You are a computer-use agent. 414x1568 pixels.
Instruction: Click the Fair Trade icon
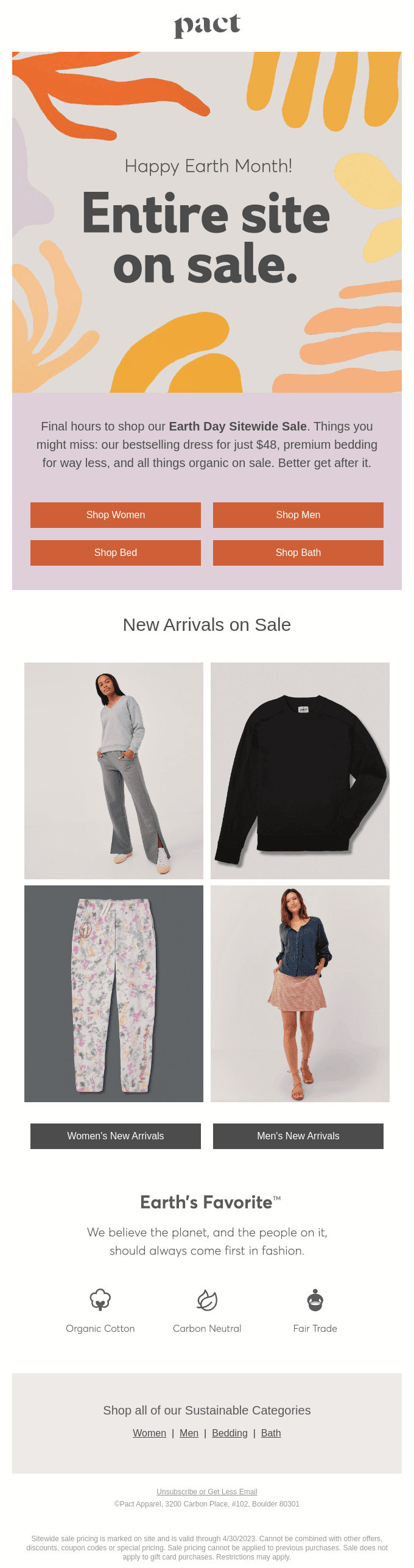(315, 1300)
